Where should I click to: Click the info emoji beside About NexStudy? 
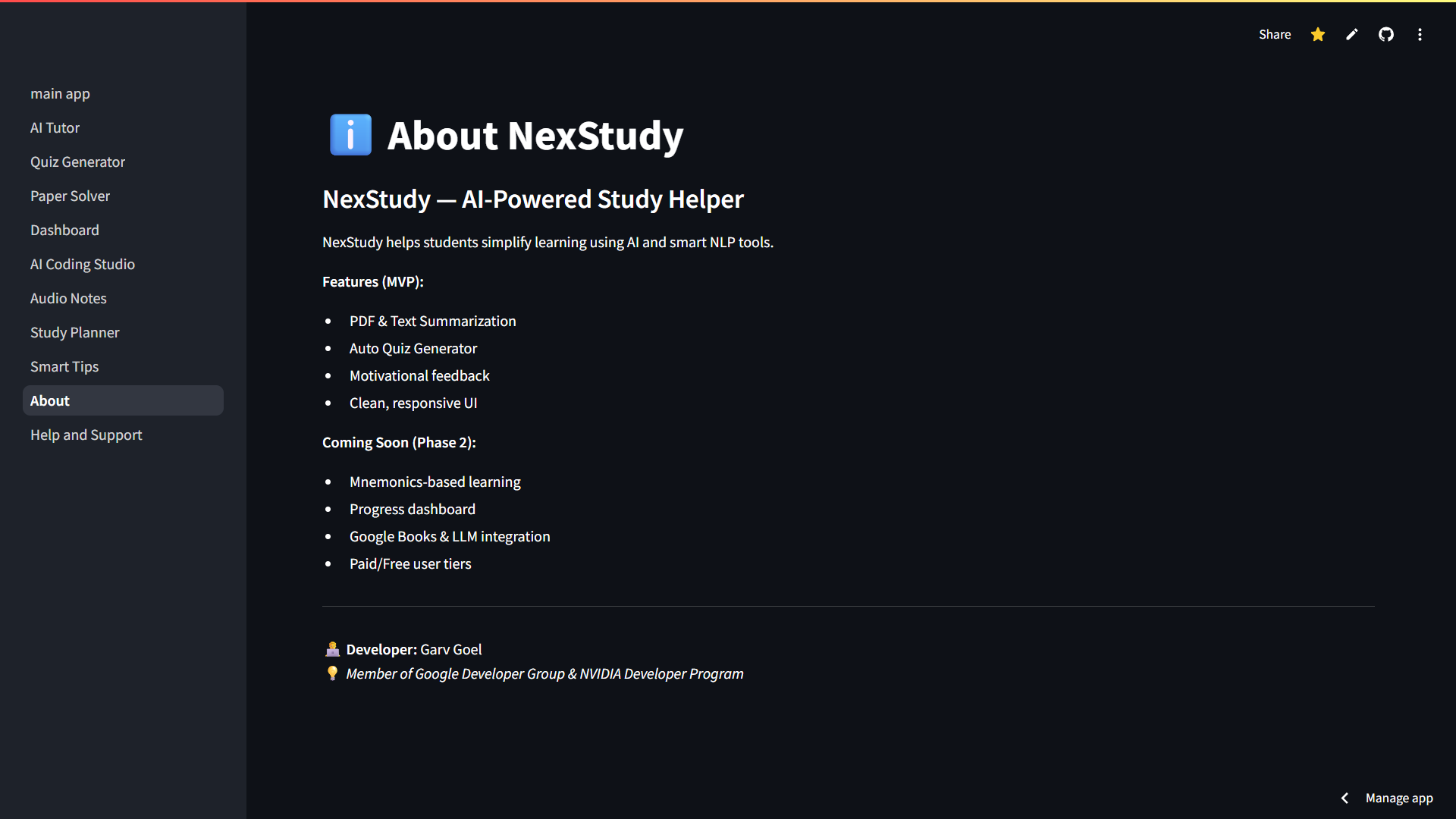click(349, 134)
